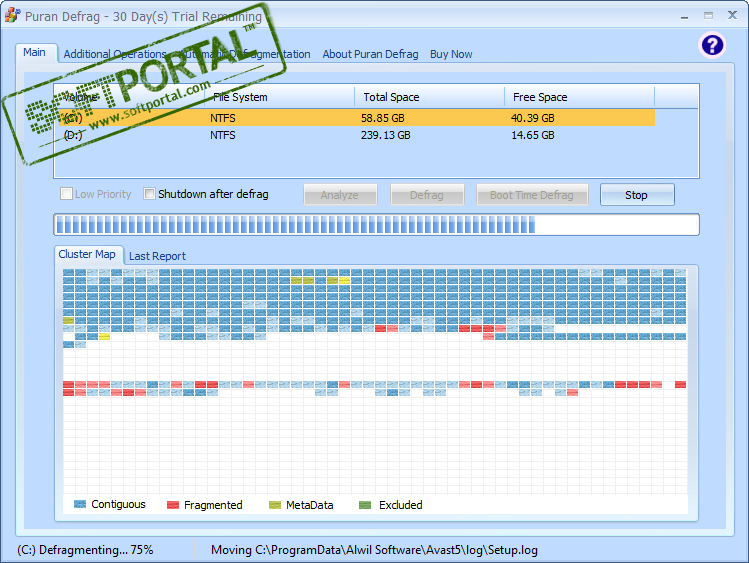Open the Additional Operations tab
The width and height of the screenshot is (749, 563).
115,54
